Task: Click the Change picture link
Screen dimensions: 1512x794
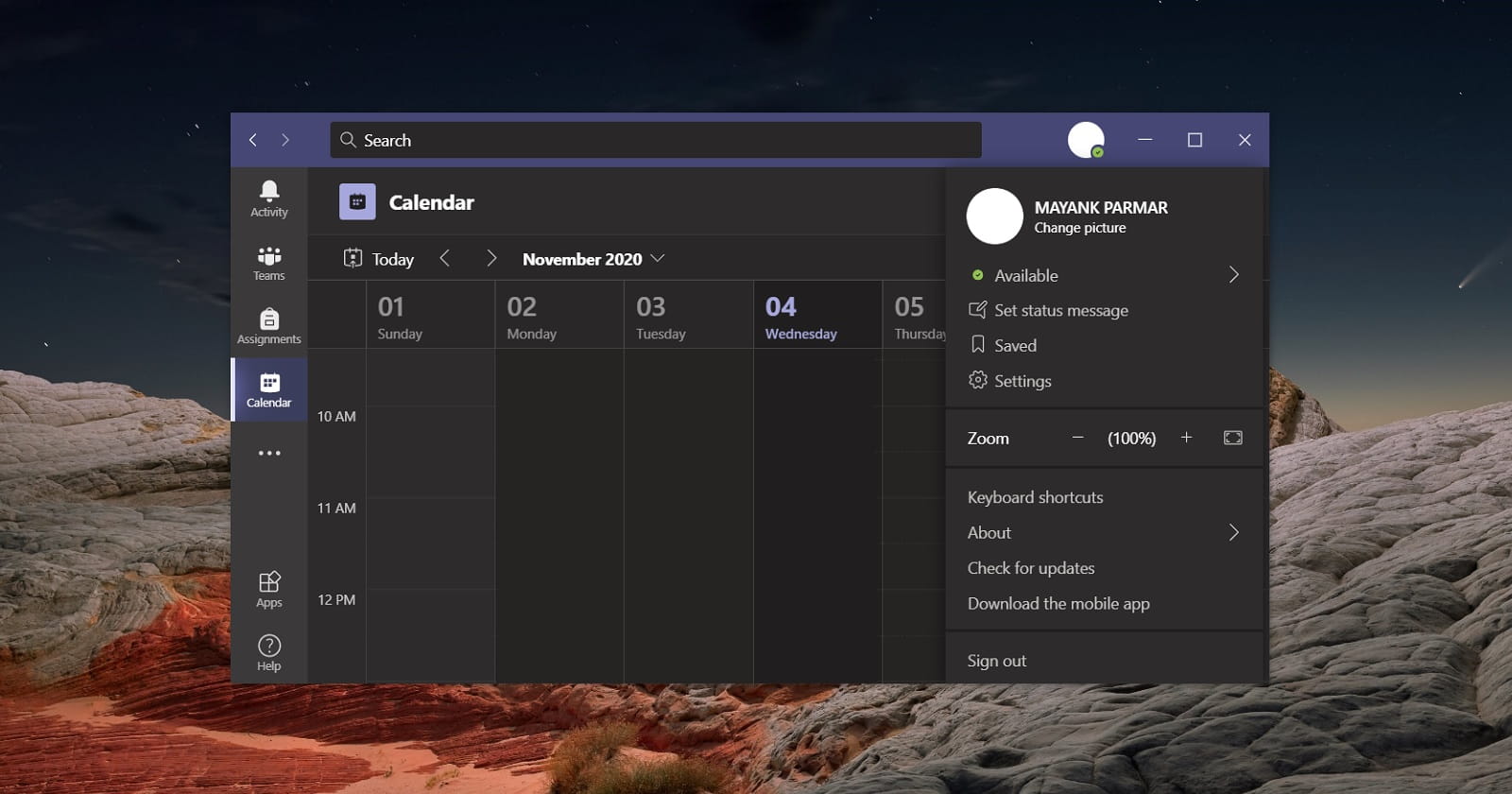Action: [1080, 228]
